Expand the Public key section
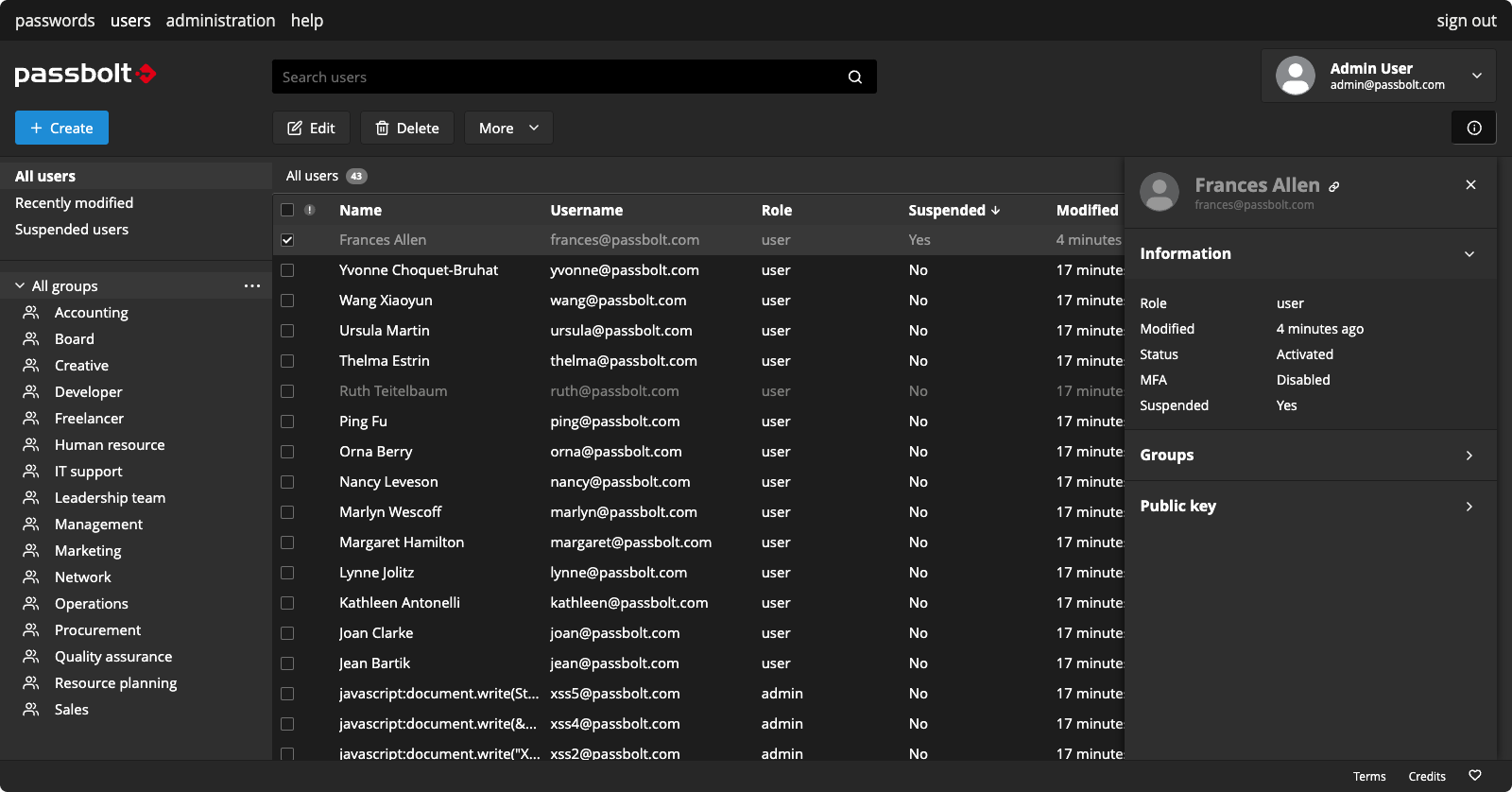This screenshot has width=1512, height=792. [x=1469, y=507]
